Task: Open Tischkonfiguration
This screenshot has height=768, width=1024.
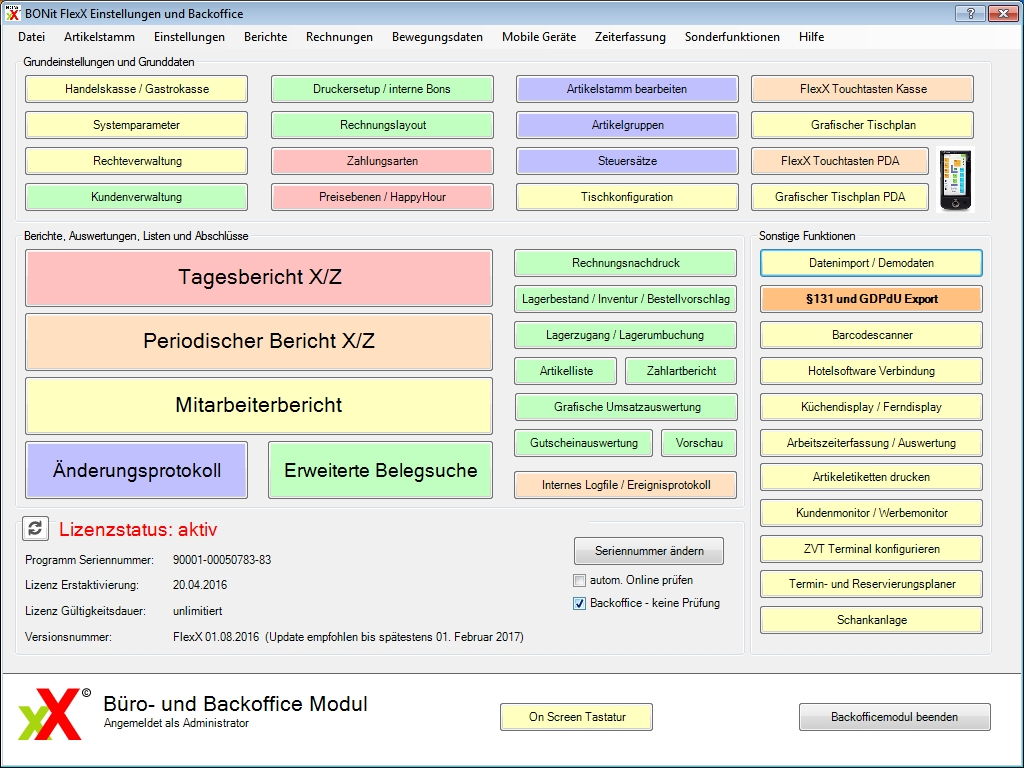Action: tap(627, 197)
